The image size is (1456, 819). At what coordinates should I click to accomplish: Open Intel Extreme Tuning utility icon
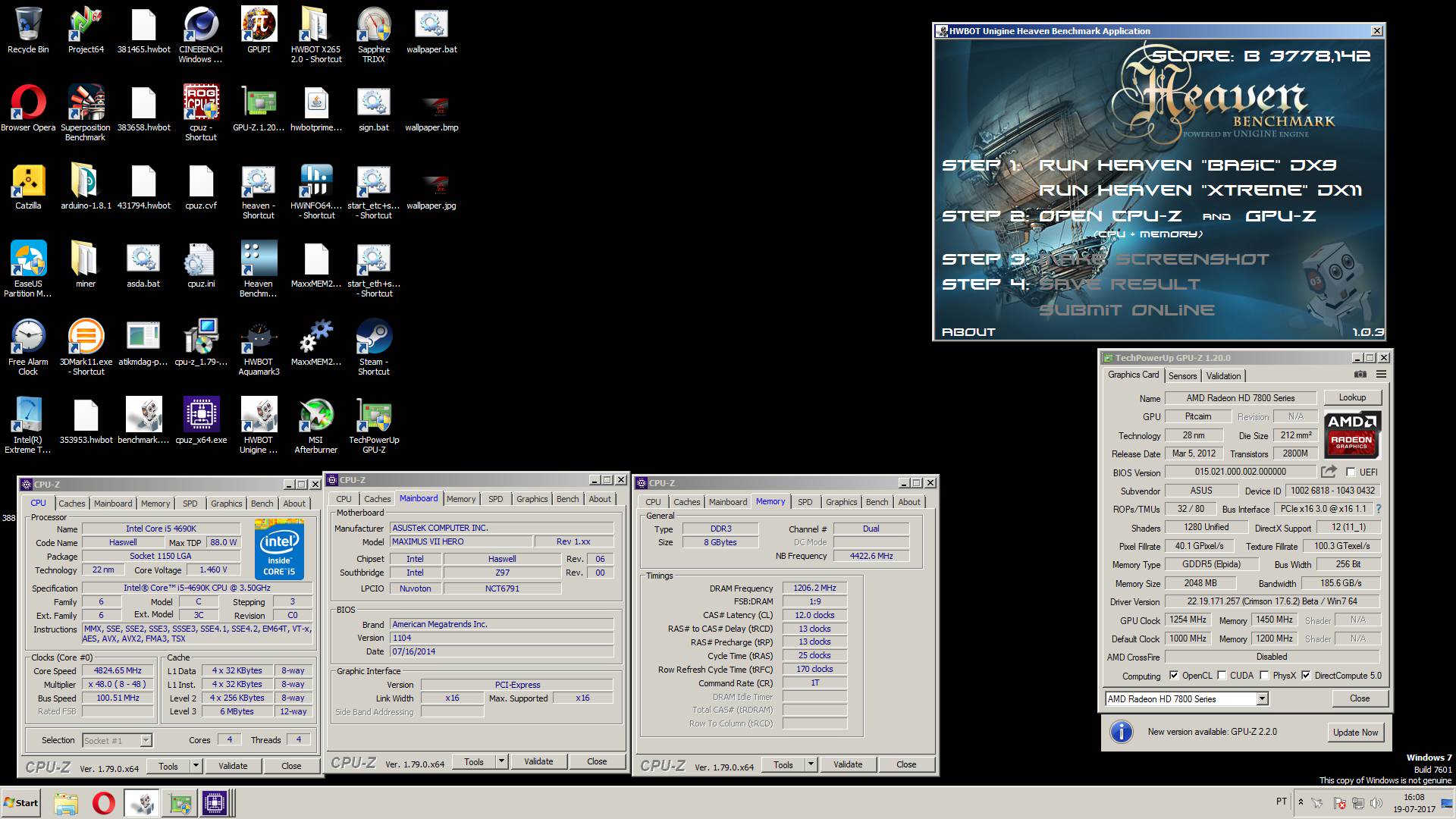pyautogui.click(x=28, y=425)
